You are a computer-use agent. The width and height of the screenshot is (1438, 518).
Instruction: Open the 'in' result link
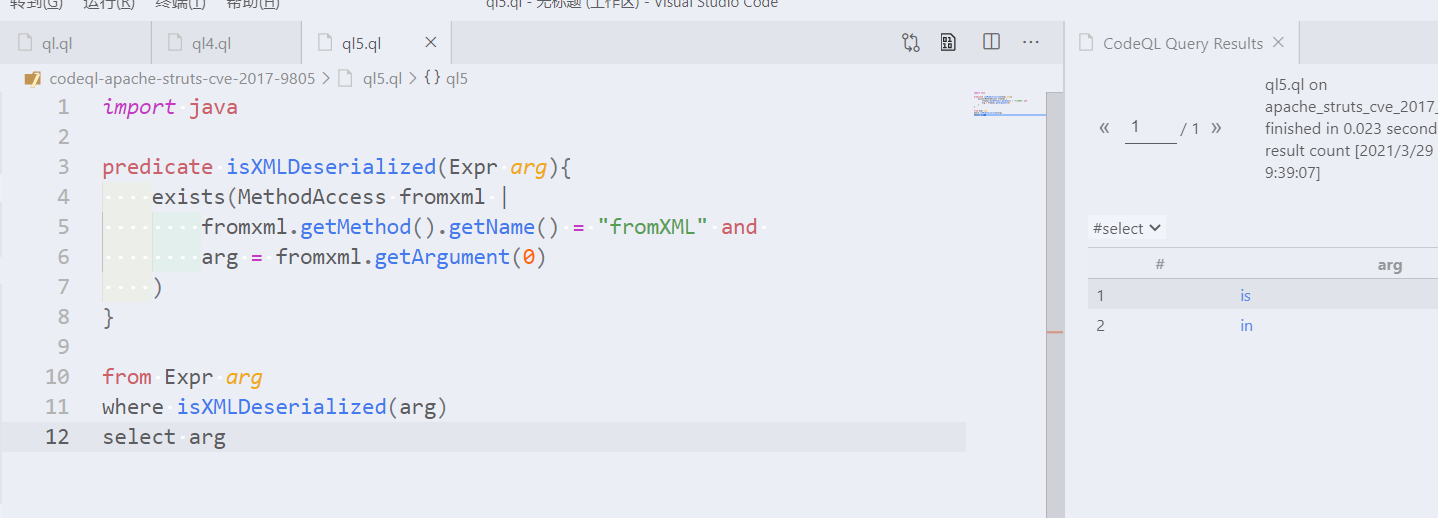pyautogui.click(x=1246, y=325)
